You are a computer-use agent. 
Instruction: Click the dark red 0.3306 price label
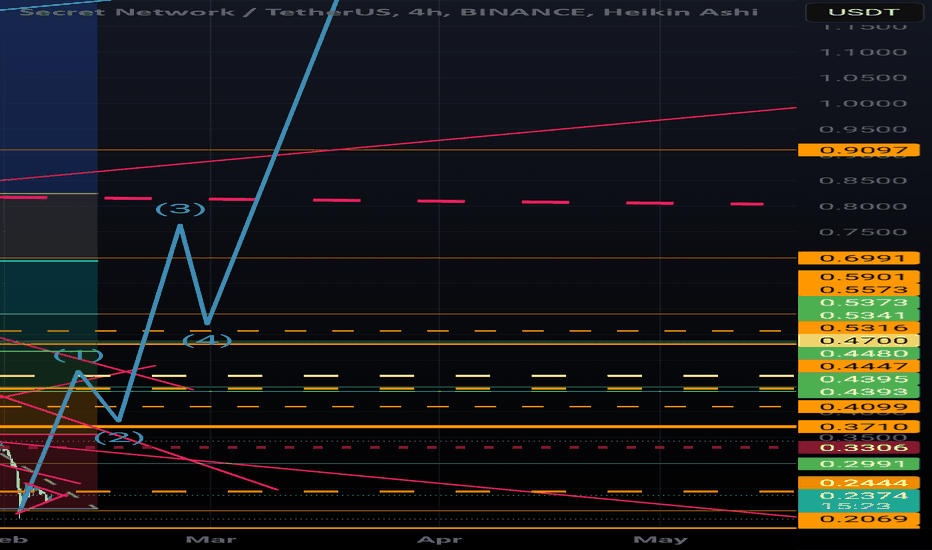click(859, 448)
